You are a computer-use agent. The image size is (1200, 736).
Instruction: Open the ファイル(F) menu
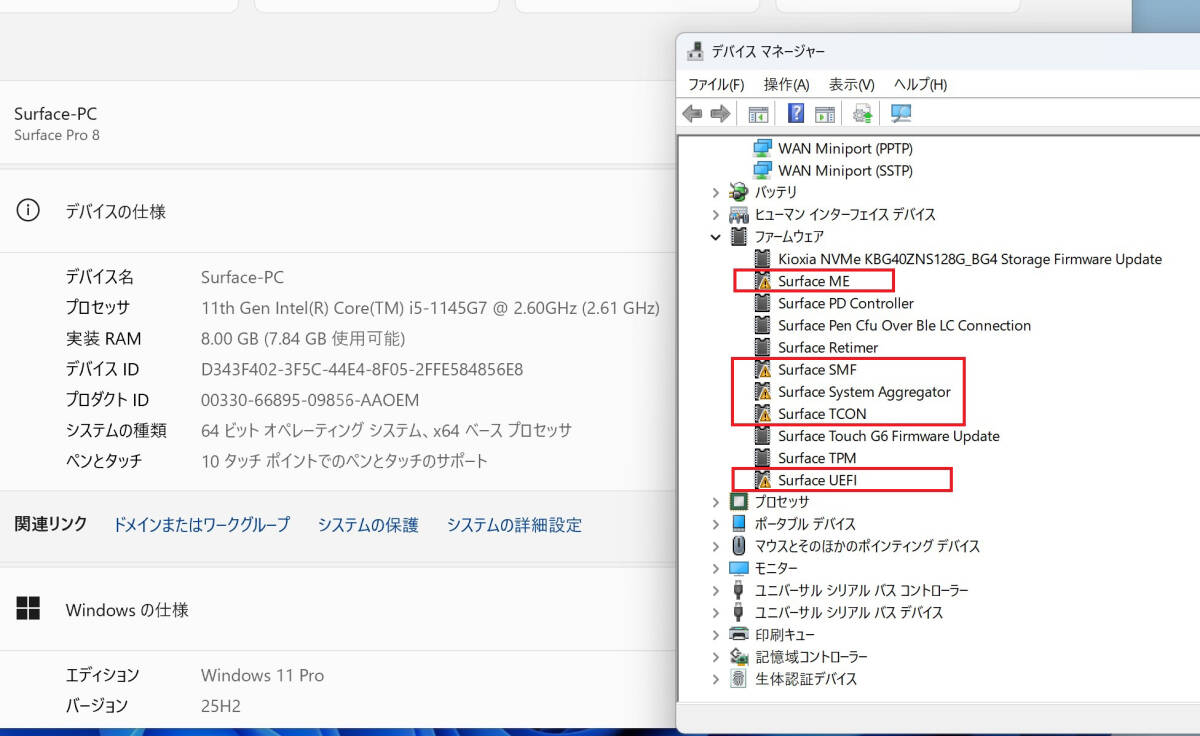pos(716,85)
